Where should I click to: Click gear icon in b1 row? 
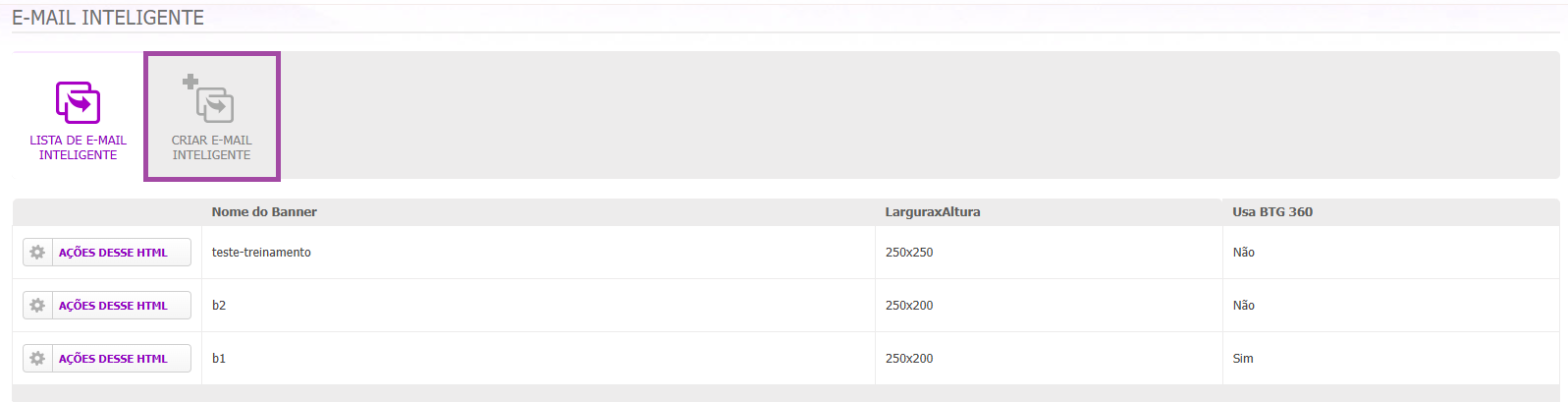pos(37,359)
